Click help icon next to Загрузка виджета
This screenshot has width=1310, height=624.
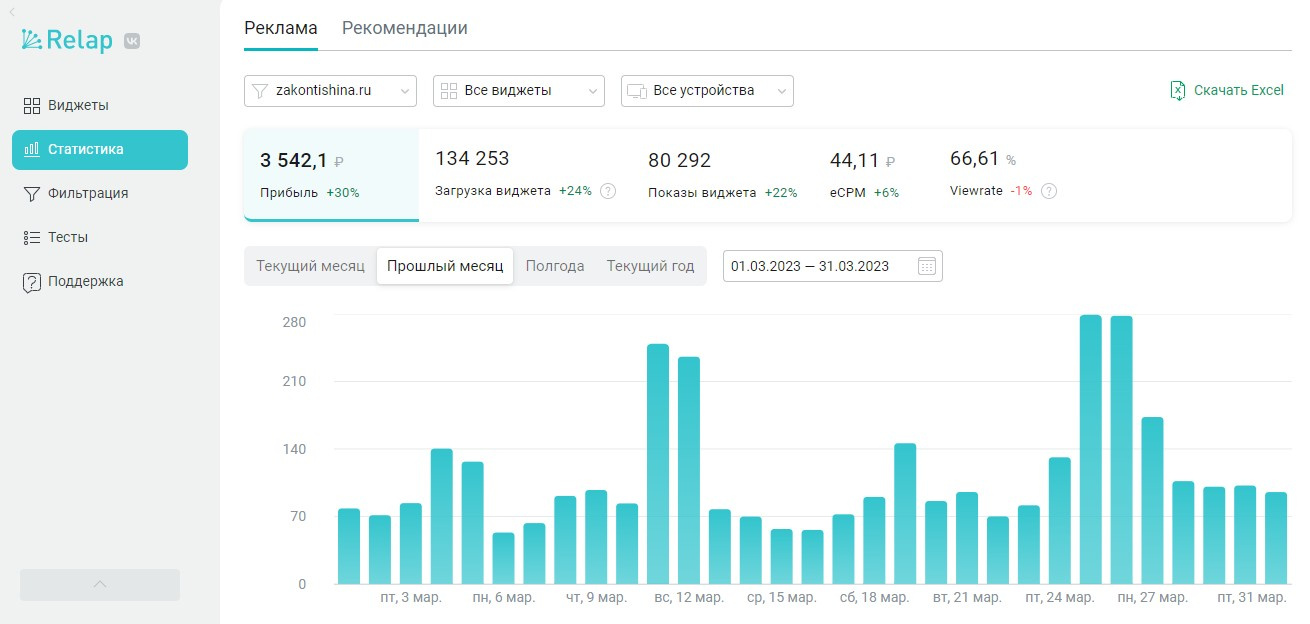click(608, 191)
